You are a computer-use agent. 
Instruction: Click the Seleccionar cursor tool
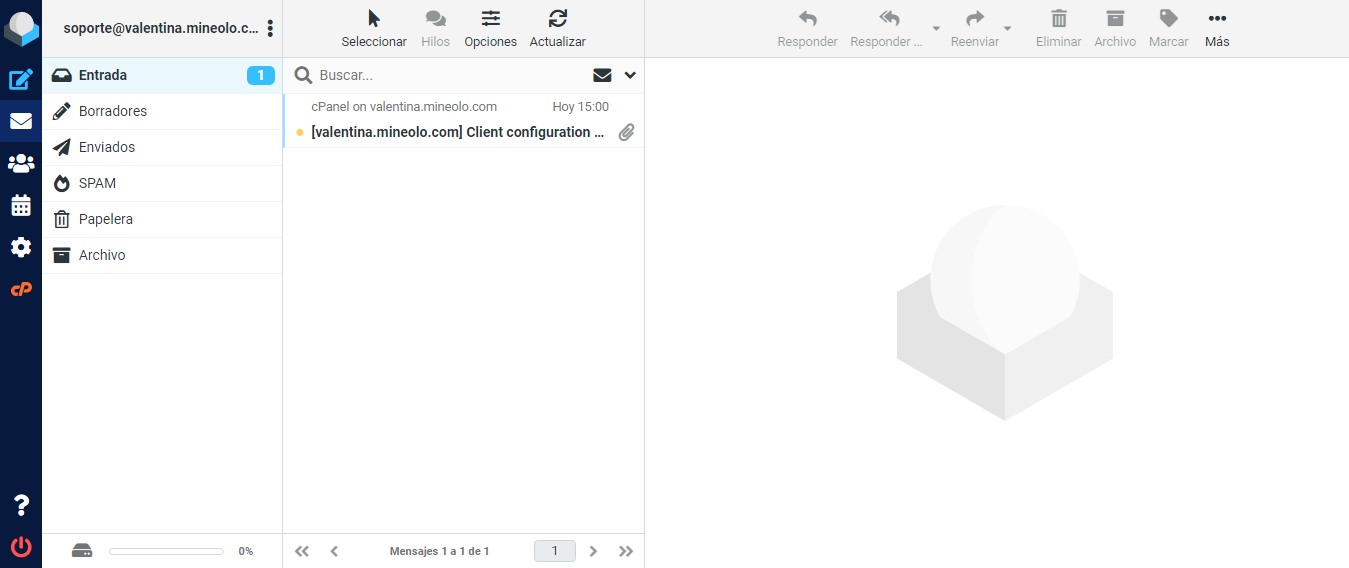tap(374, 29)
